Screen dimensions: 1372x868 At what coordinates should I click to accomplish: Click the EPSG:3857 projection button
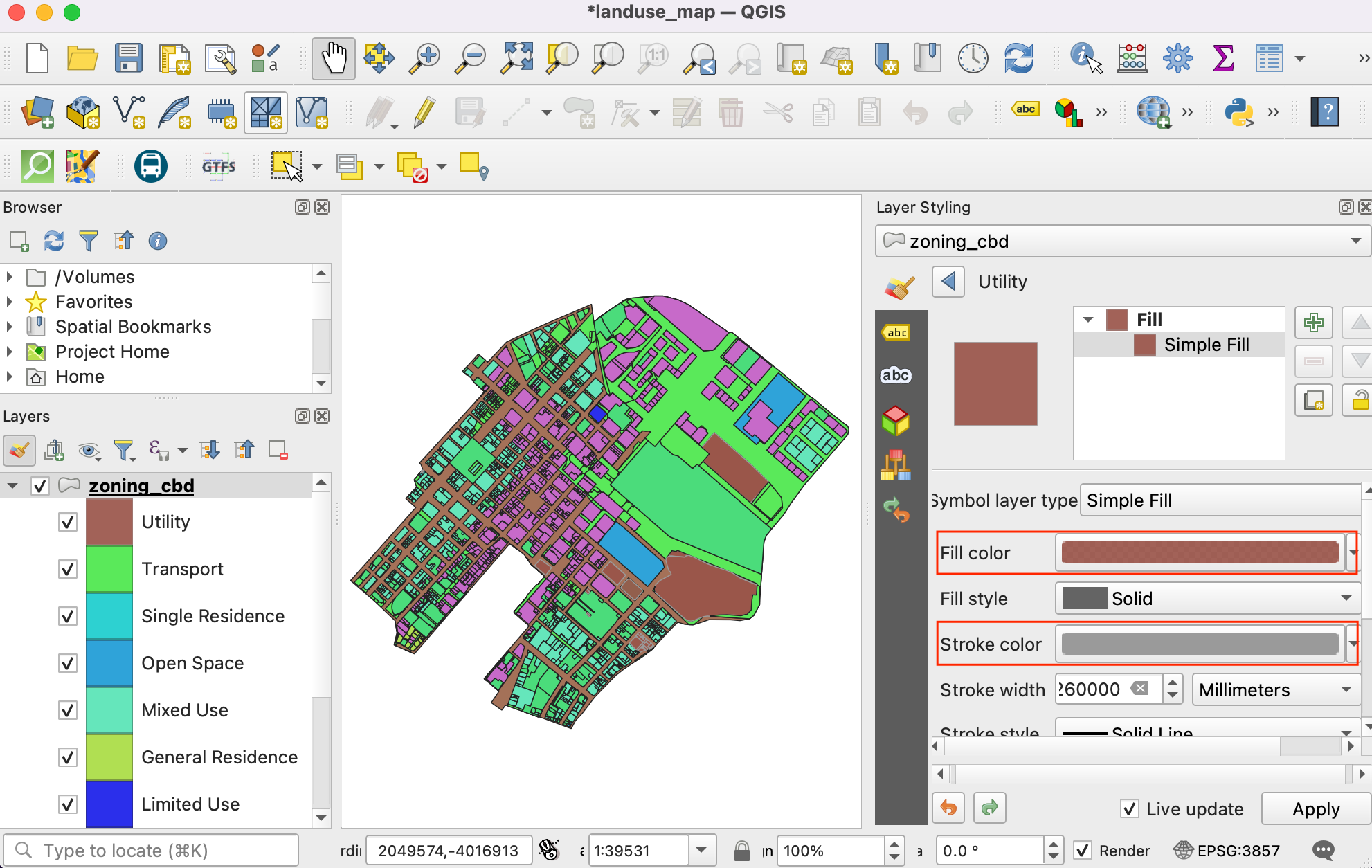pyautogui.click(x=1228, y=850)
